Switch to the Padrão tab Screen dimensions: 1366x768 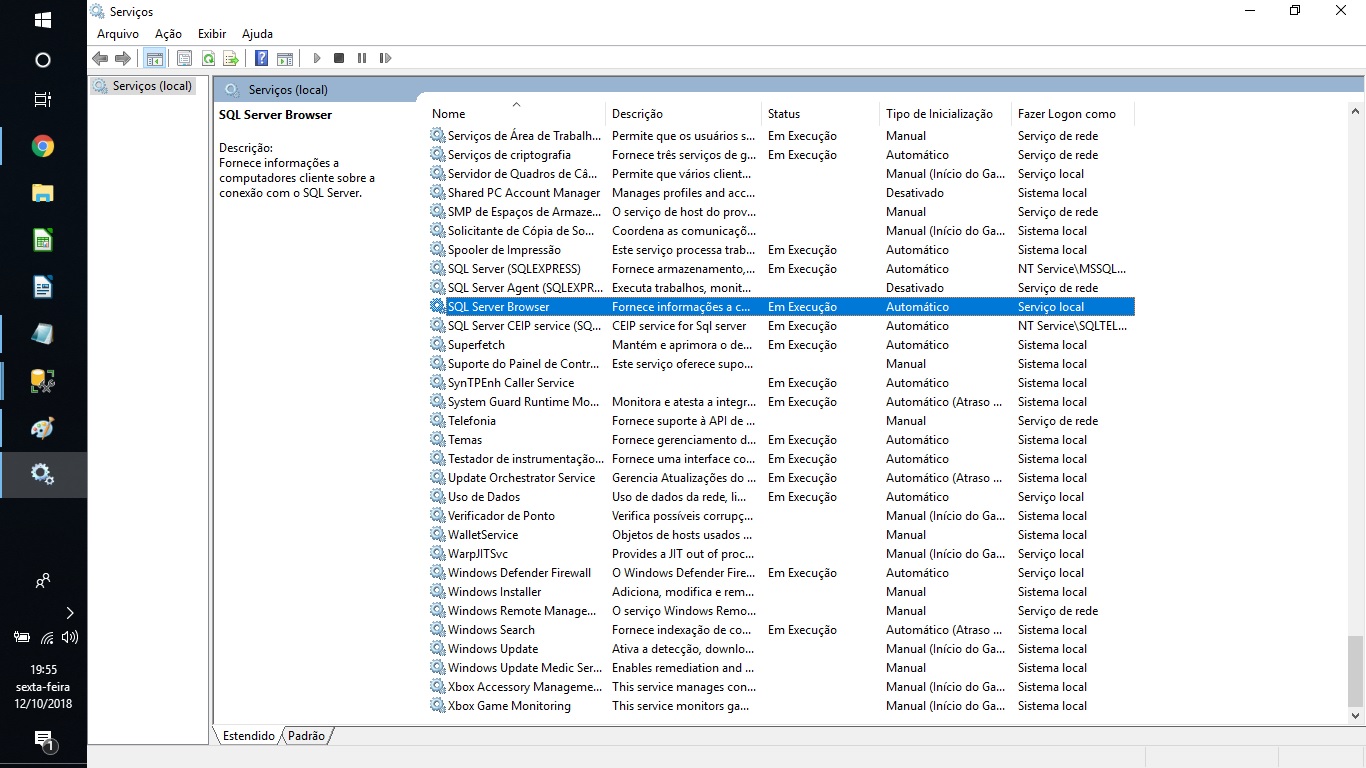pos(306,736)
